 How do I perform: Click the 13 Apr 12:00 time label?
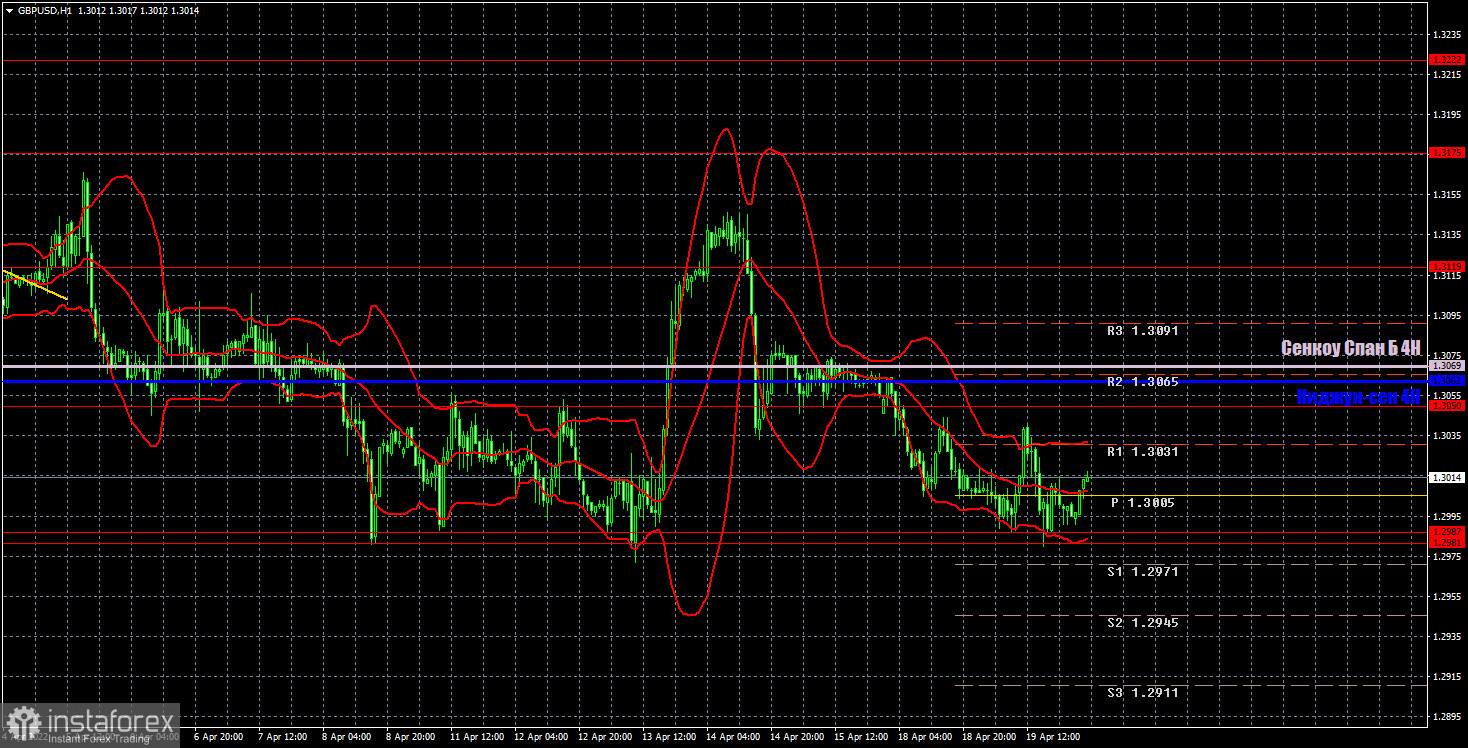pos(668,736)
